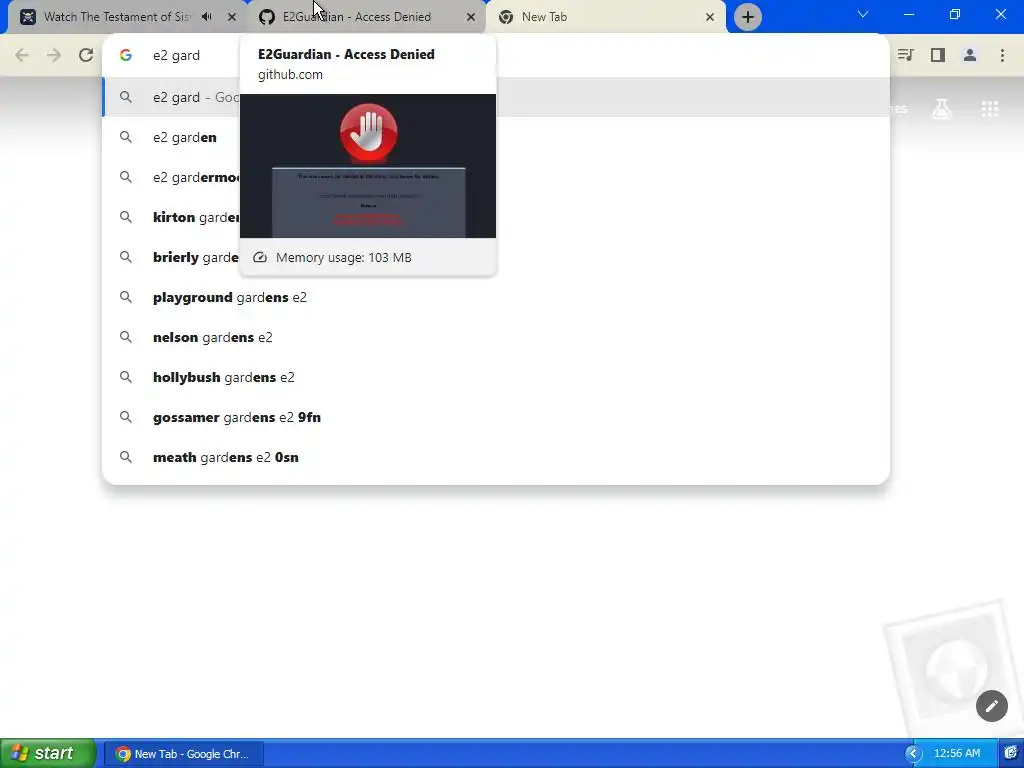This screenshot has width=1024, height=768.
Task: Click the address bar containing e2 gard
Action: pyautogui.click(x=496, y=56)
